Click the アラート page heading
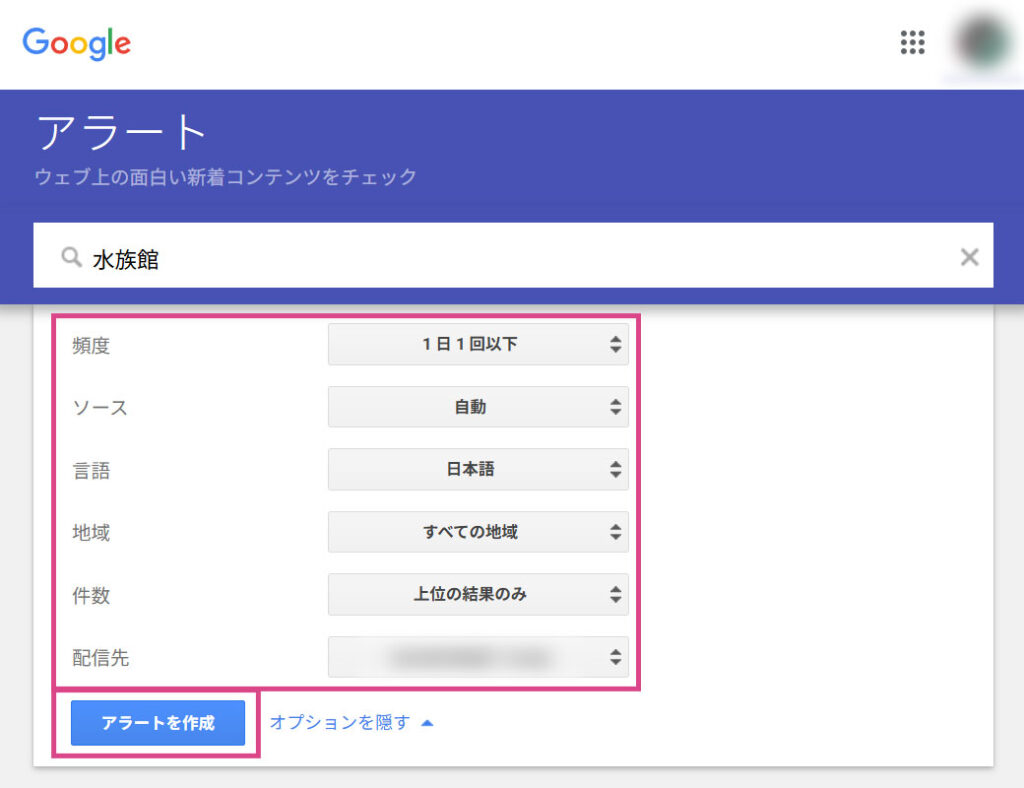Screen dimensions: 1024x788 tap(122, 133)
